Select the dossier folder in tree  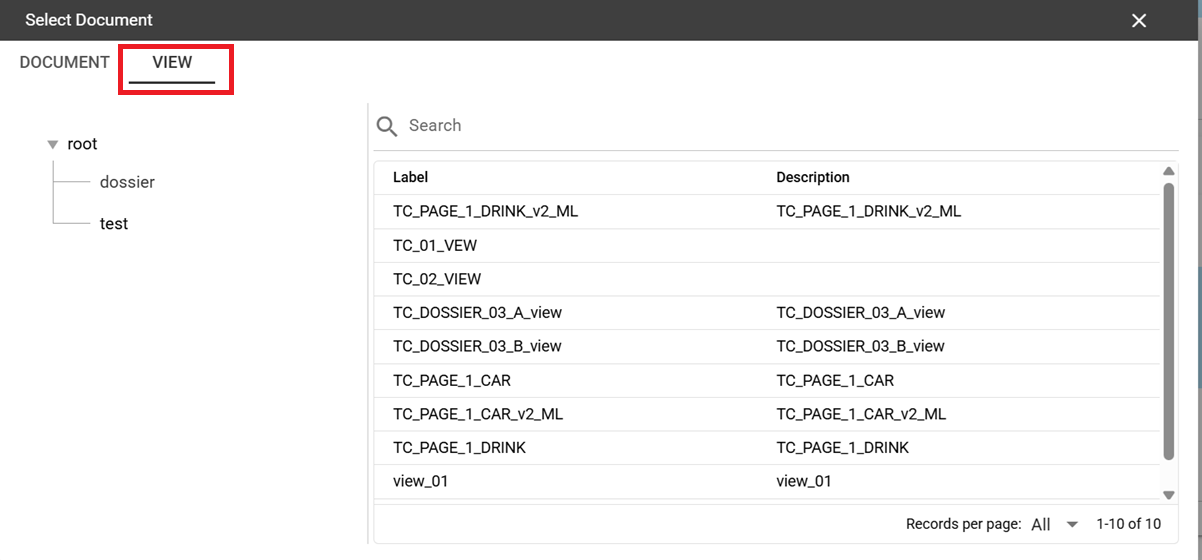[127, 182]
